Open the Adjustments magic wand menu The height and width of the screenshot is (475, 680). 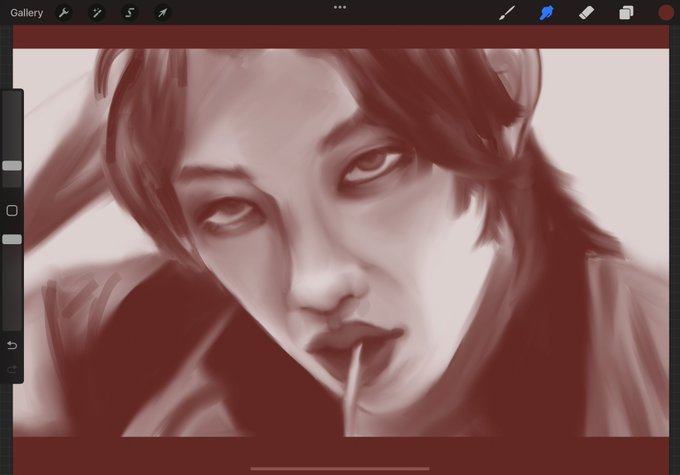(96, 13)
